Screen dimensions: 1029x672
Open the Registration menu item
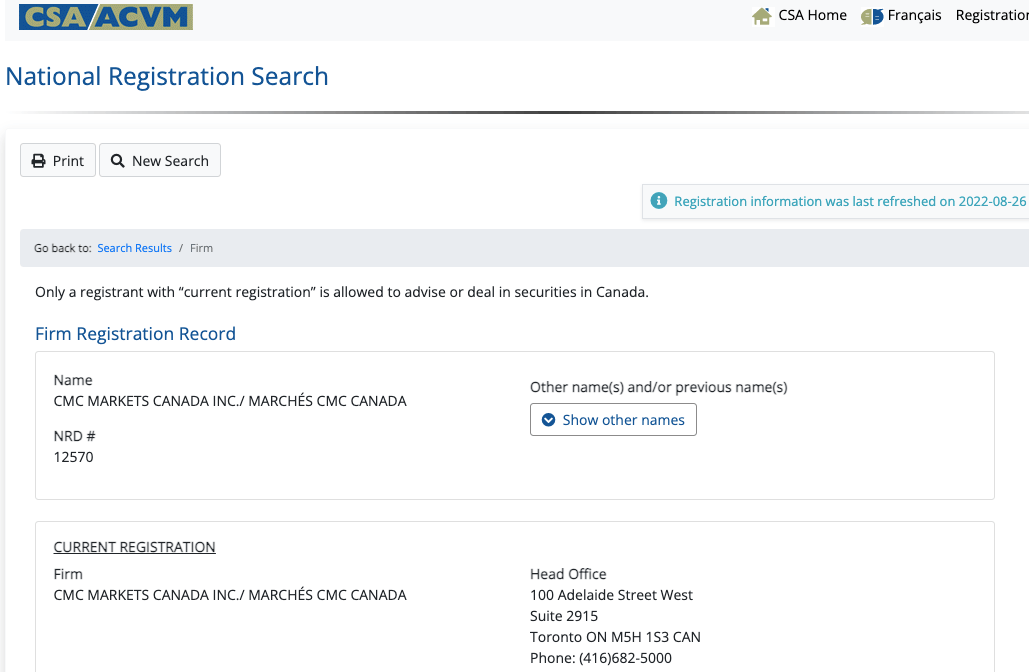pos(992,15)
